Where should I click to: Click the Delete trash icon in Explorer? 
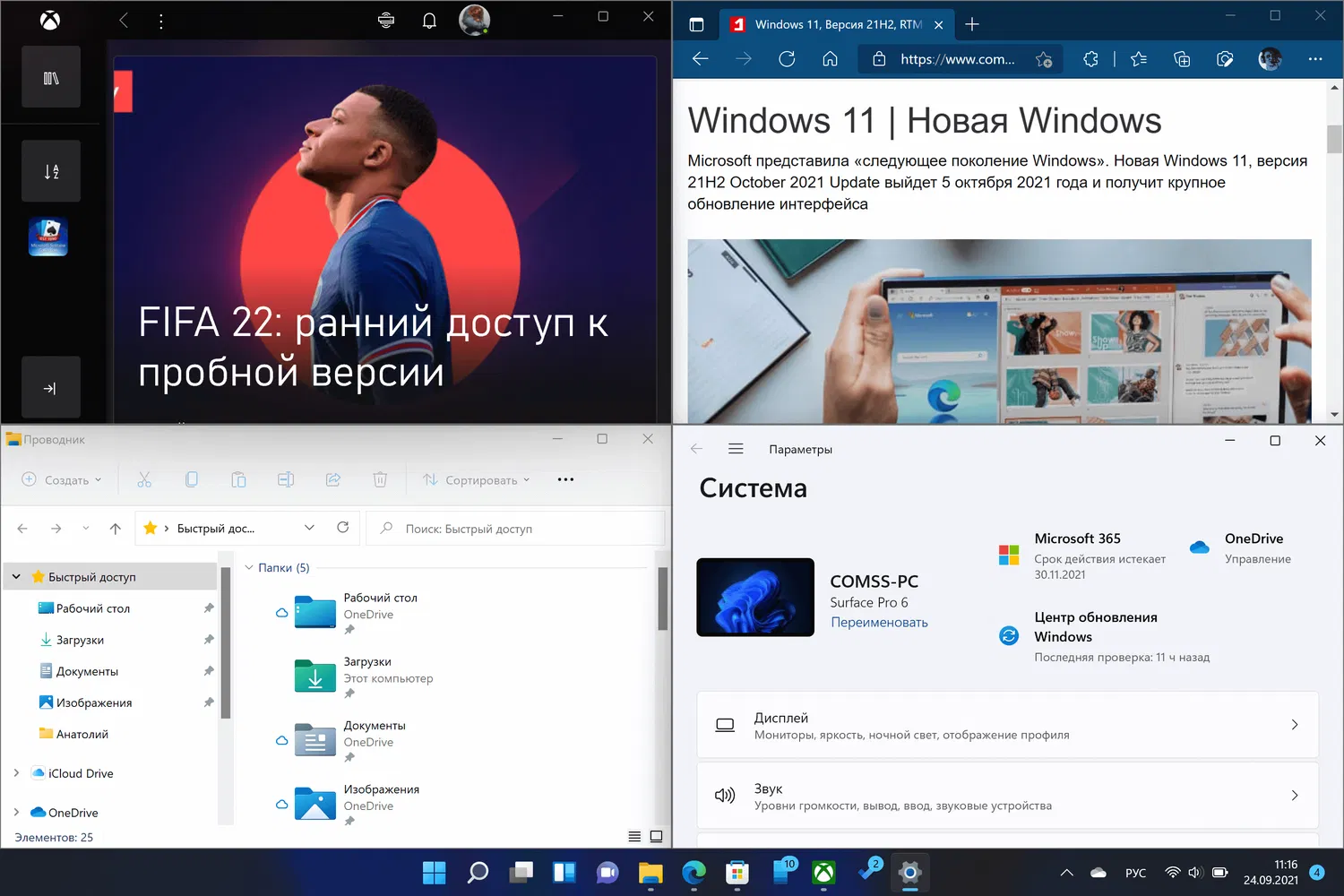[380, 480]
